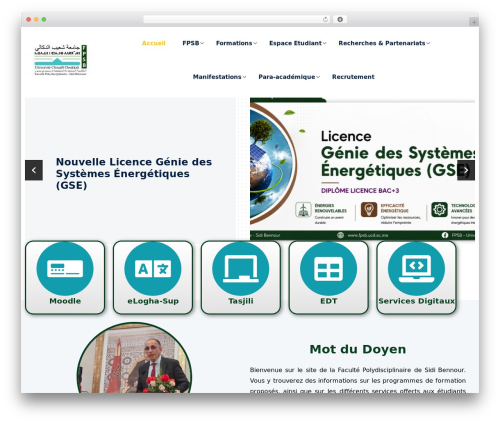Click the Facebook icon in the banner footer
The width and height of the screenshot is (500, 423).
tap(445, 235)
